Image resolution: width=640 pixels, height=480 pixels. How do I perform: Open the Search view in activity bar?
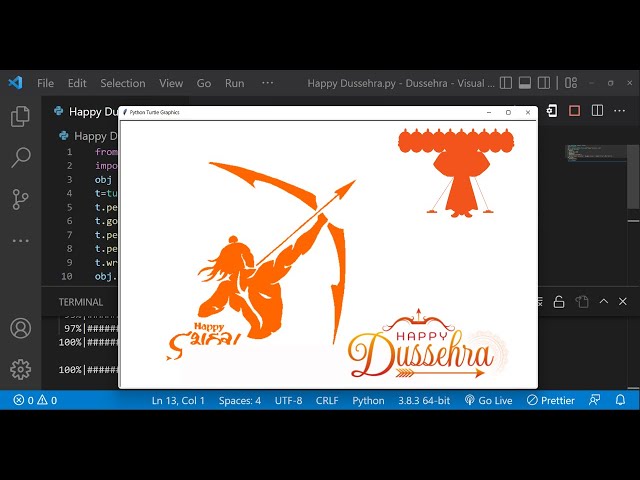[x=20, y=158]
